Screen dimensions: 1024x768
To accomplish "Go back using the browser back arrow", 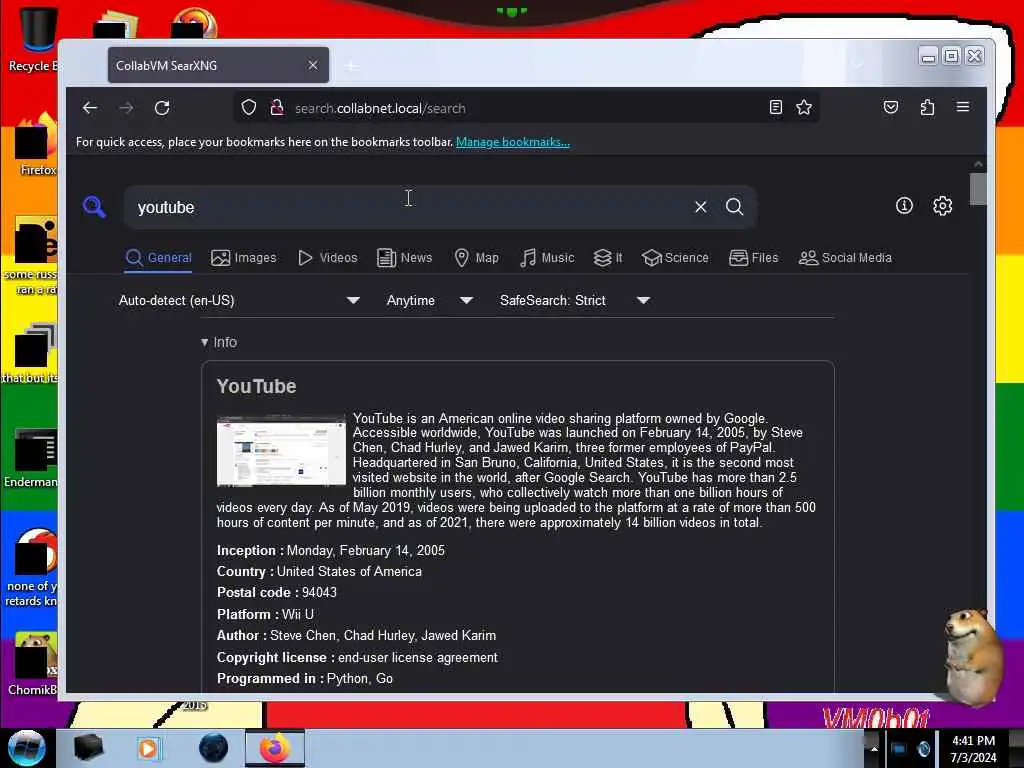I will [90, 108].
